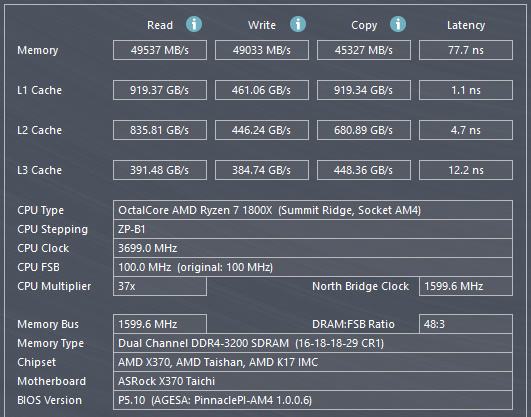
Task: Select the L3 Cache Read 391.48 GB/s box
Action: 160,170
